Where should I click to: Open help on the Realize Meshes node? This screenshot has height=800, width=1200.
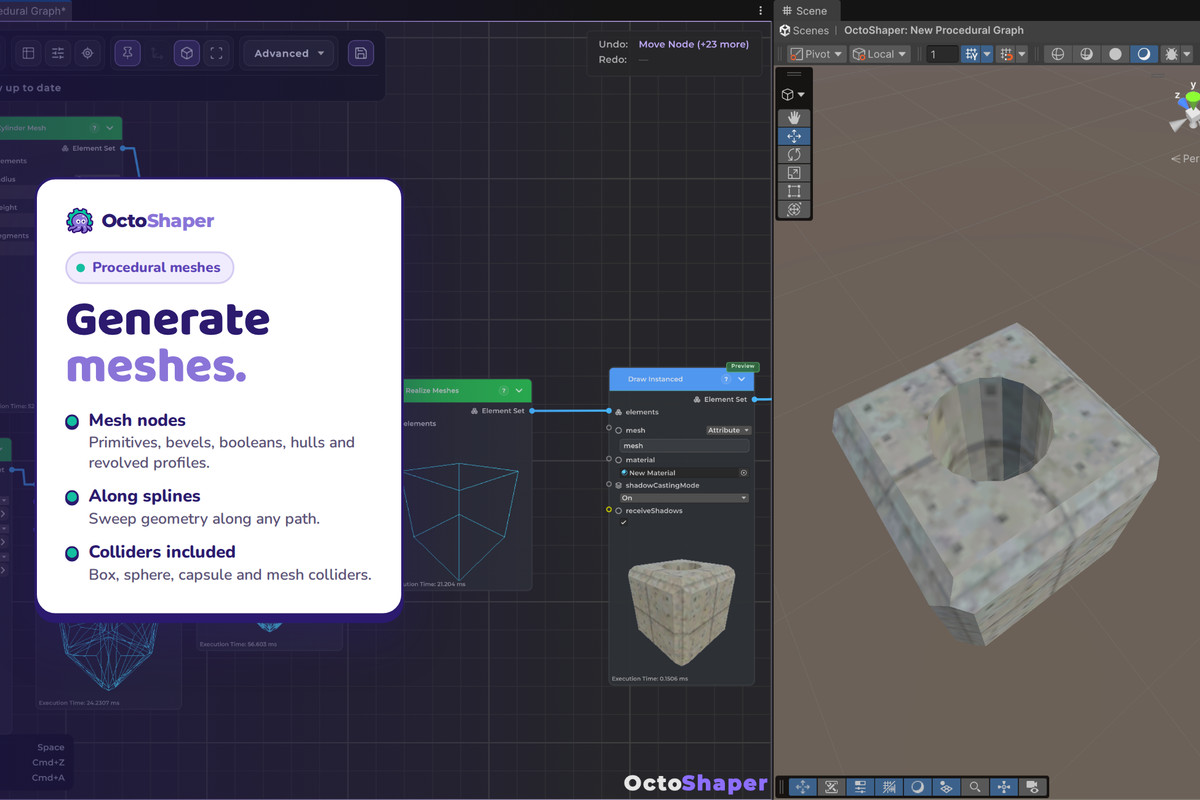click(x=504, y=391)
